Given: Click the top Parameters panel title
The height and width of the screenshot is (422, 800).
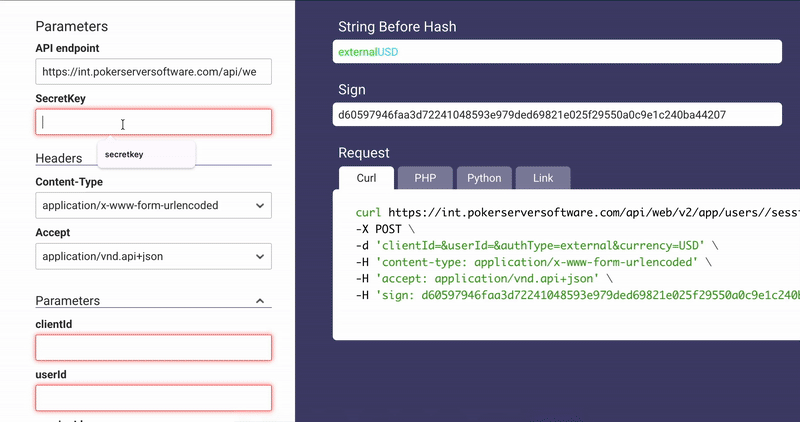Looking at the screenshot, I should [71, 26].
